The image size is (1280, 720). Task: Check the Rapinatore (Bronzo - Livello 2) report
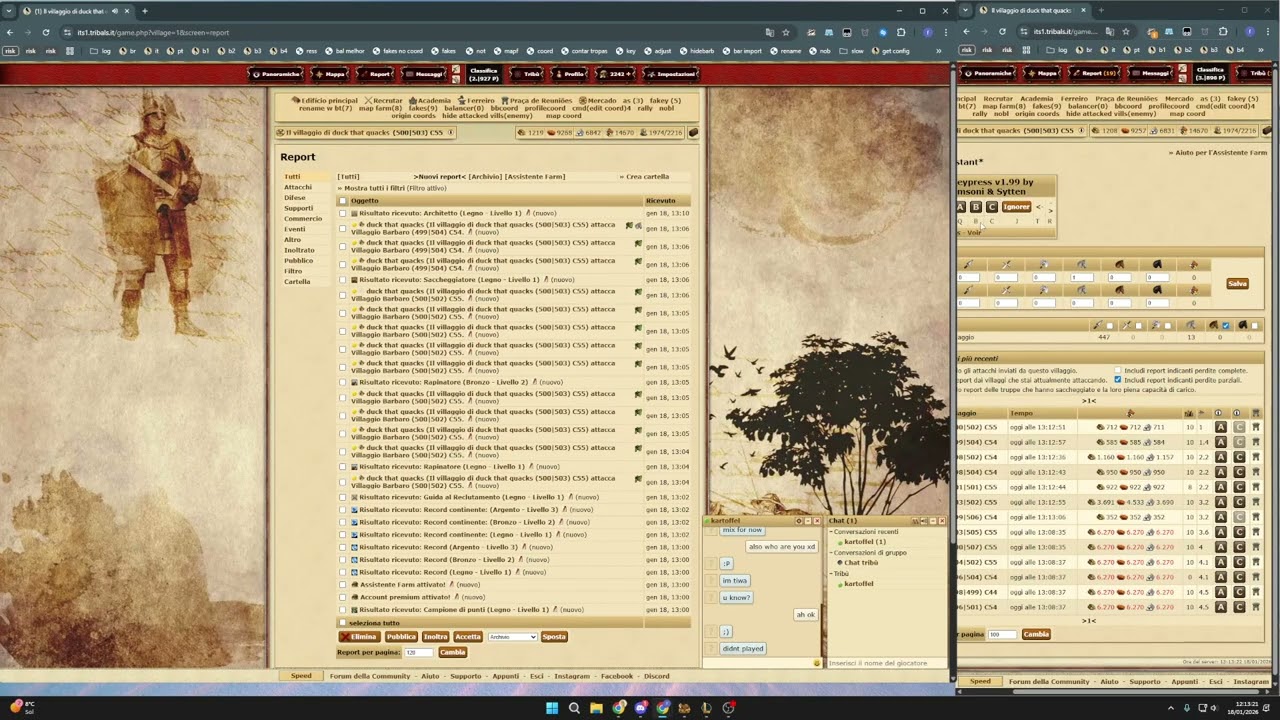pos(343,382)
